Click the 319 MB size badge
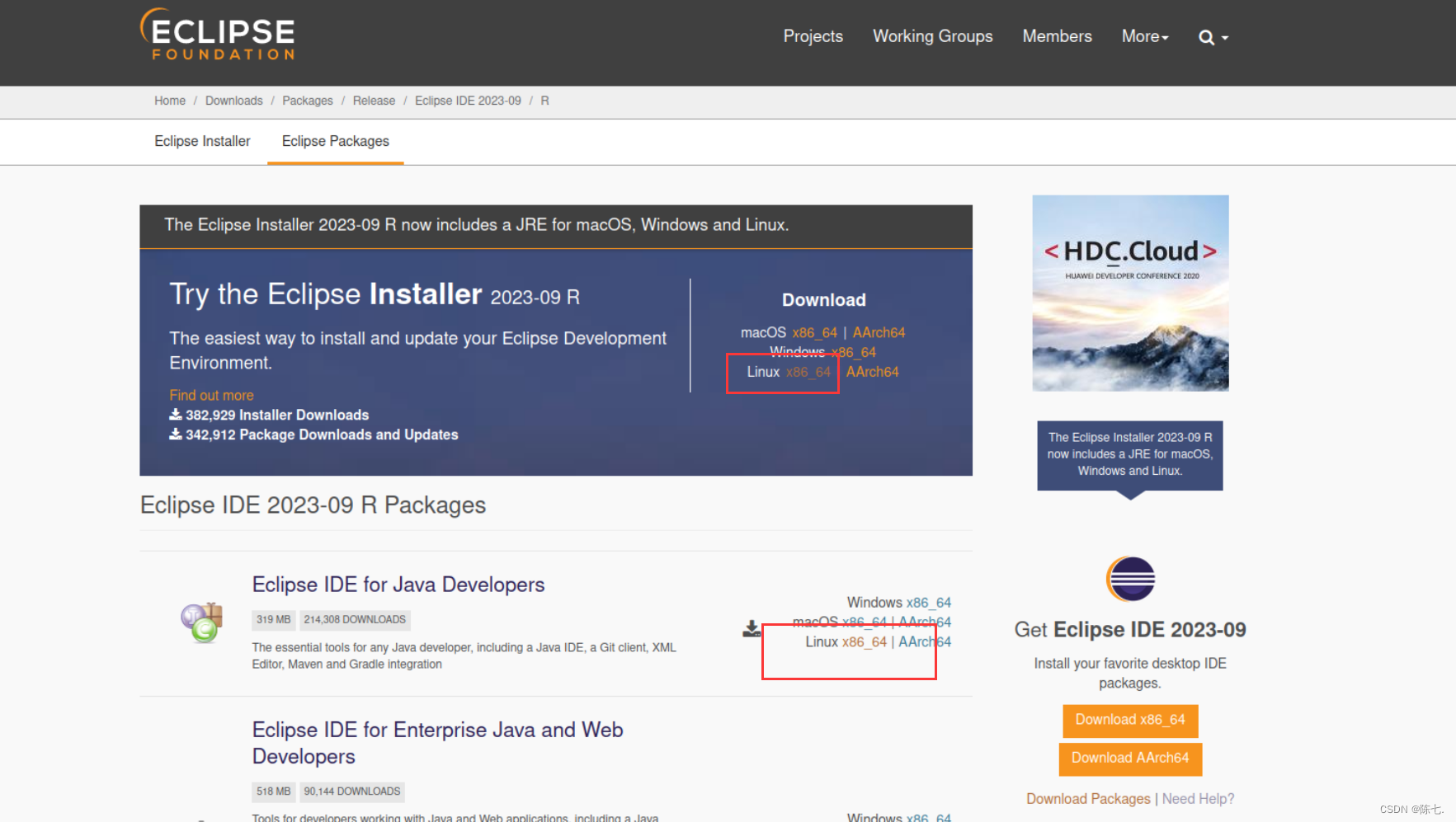1456x822 pixels. tap(273, 619)
